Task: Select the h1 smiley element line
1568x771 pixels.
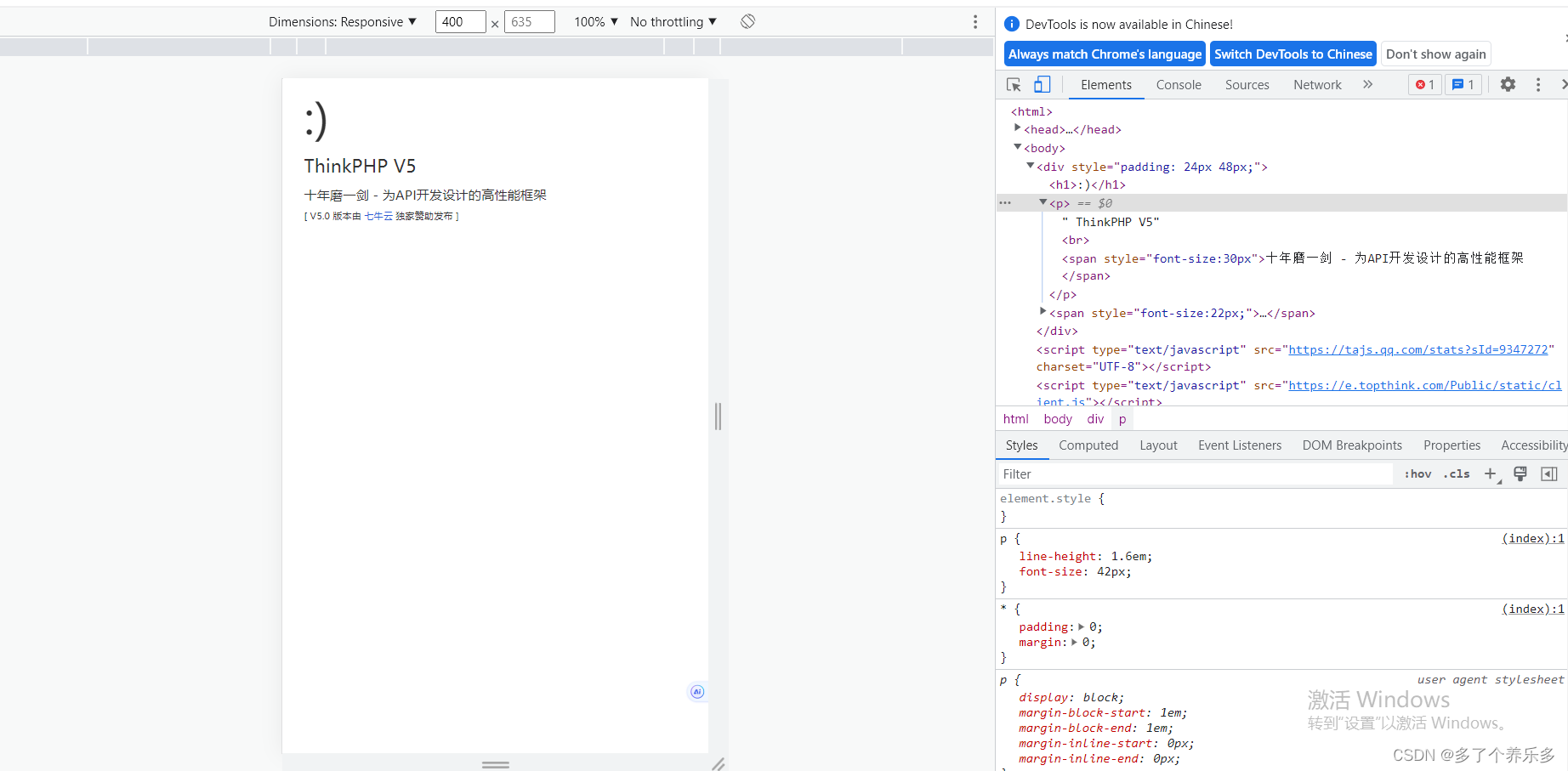Action: coord(1087,184)
